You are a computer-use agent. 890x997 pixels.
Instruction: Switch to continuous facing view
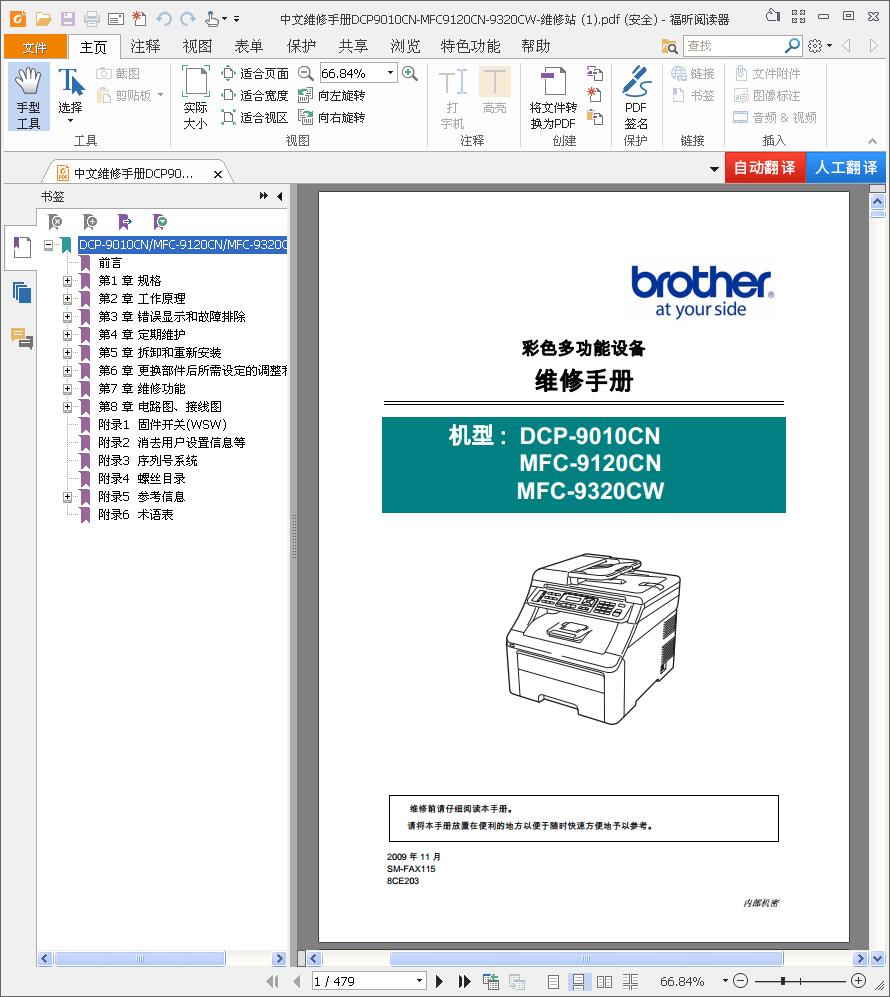631,982
